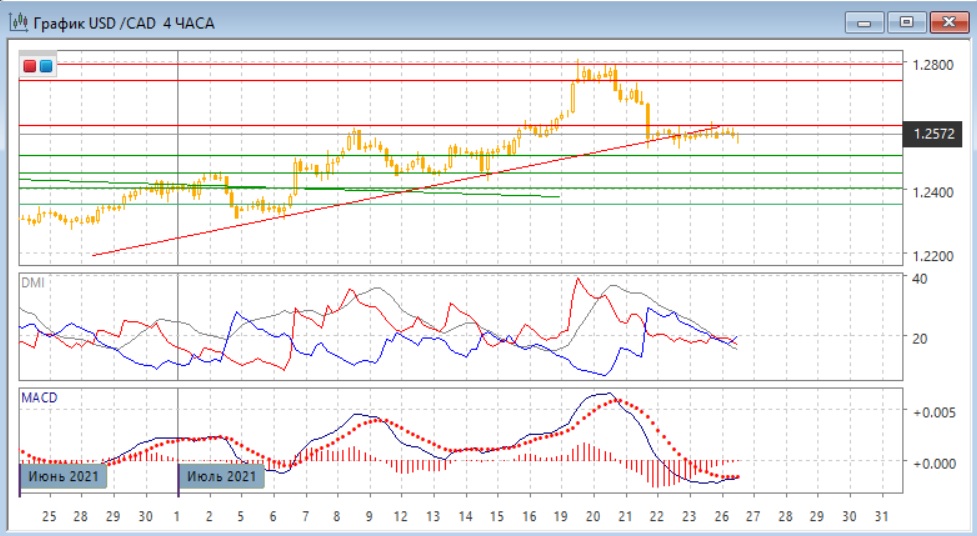Click date 31 on the time axis
This screenshot has height=536, width=977.
click(x=882, y=517)
